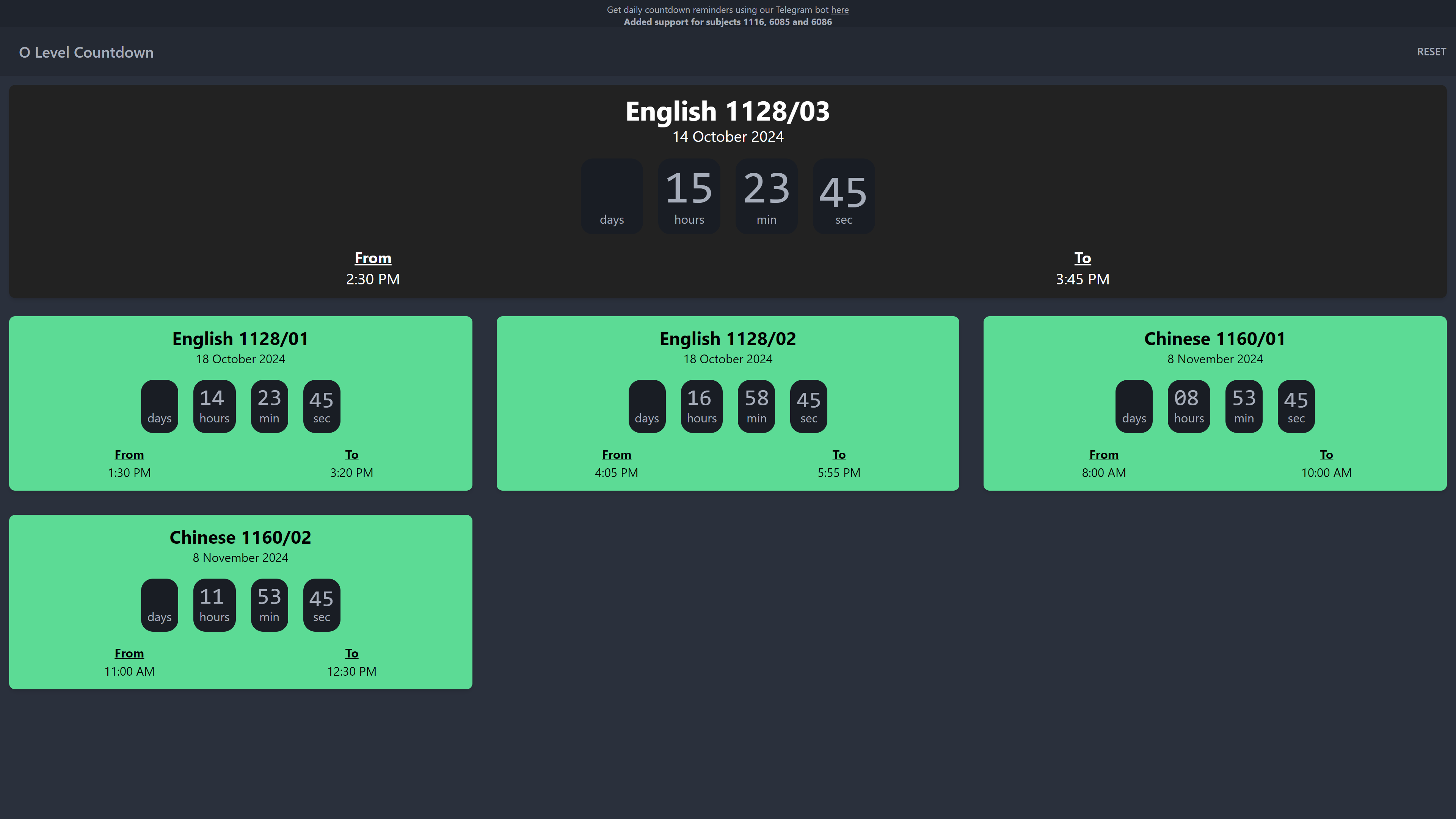Click the days box in Chinese 1160/02

(x=159, y=606)
